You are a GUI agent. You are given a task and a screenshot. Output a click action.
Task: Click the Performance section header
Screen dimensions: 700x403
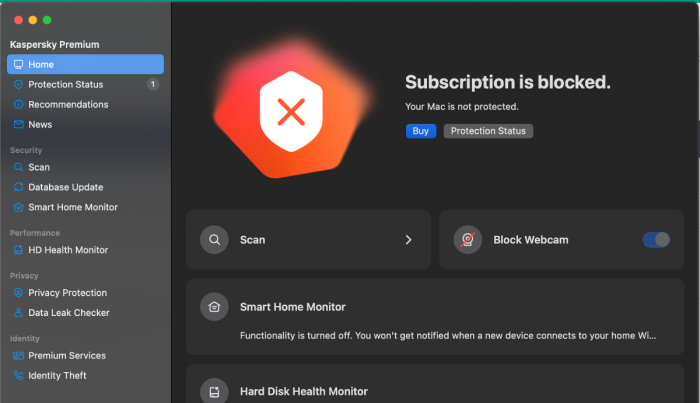[x=35, y=233]
